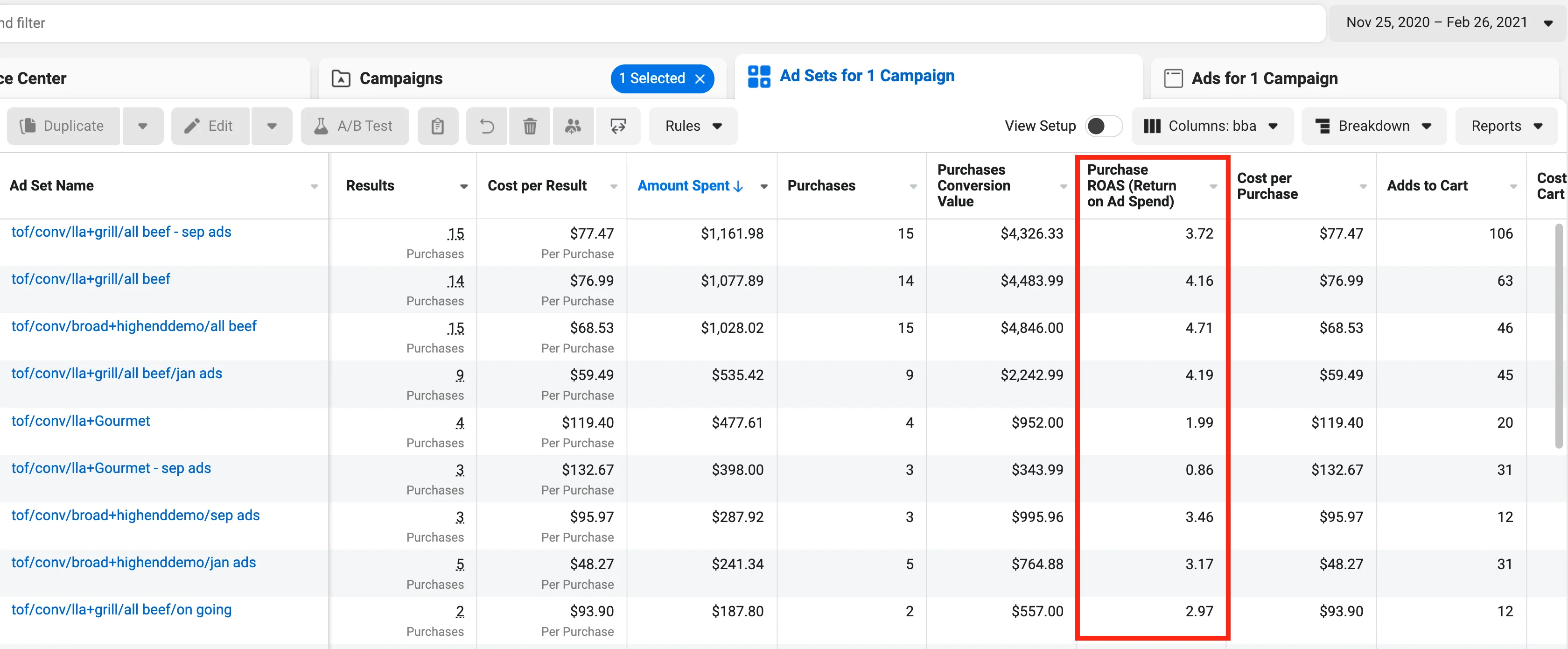Image resolution: width=1568 pixels, height=649 pixels.
Task: Click the A/B Test flask icon
Action: (x=321, y=126)
